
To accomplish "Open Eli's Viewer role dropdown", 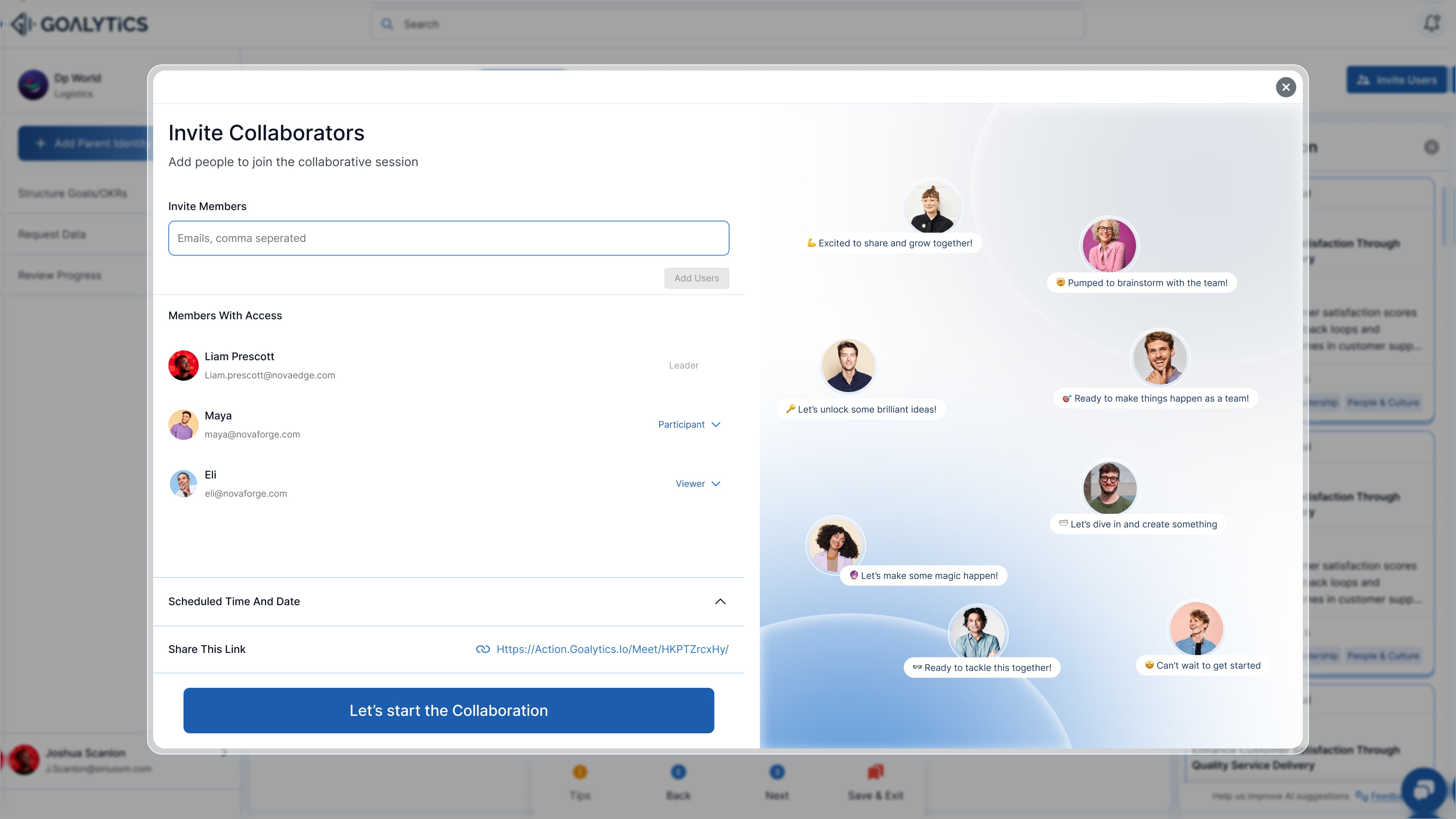I will (x=698, y=484).
